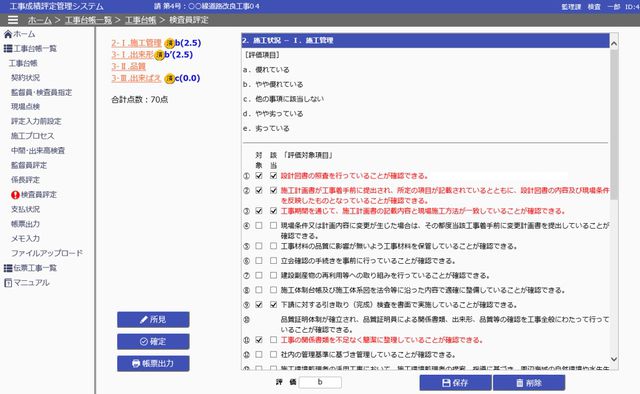Open 工事台帳一覧 breadcrumb link
This screenshot has height=394, width=640.
point(88,20)
